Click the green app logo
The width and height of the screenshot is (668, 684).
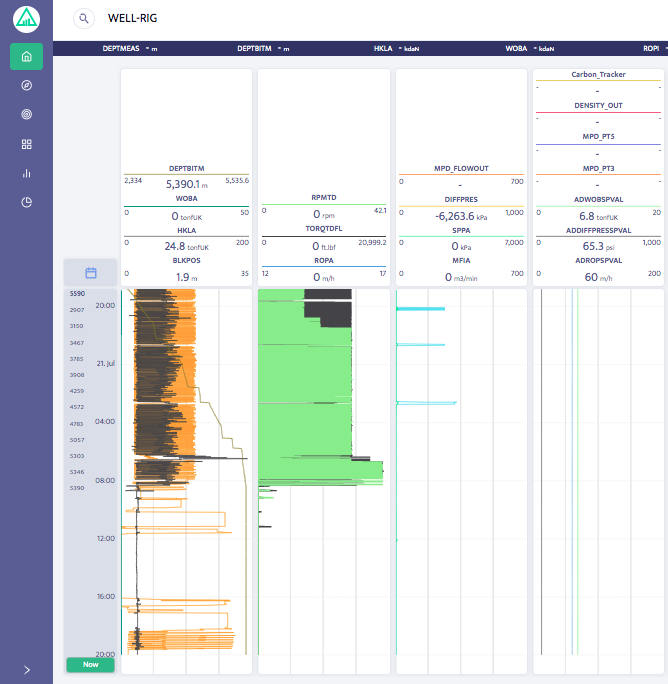(26, 18)
